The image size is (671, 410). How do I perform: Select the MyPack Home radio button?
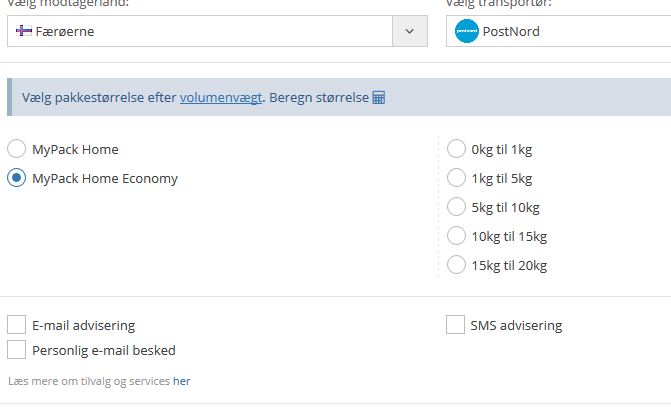17,149
